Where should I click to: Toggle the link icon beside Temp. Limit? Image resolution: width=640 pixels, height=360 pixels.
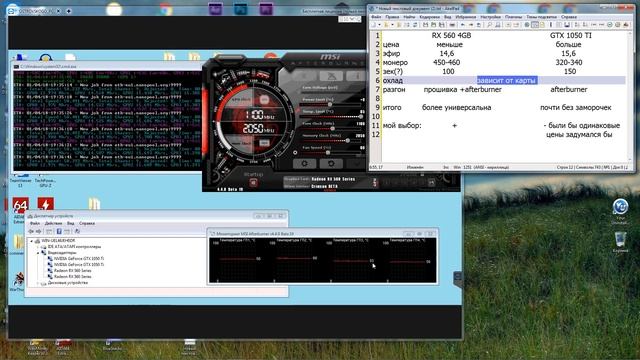coord(298,111)
